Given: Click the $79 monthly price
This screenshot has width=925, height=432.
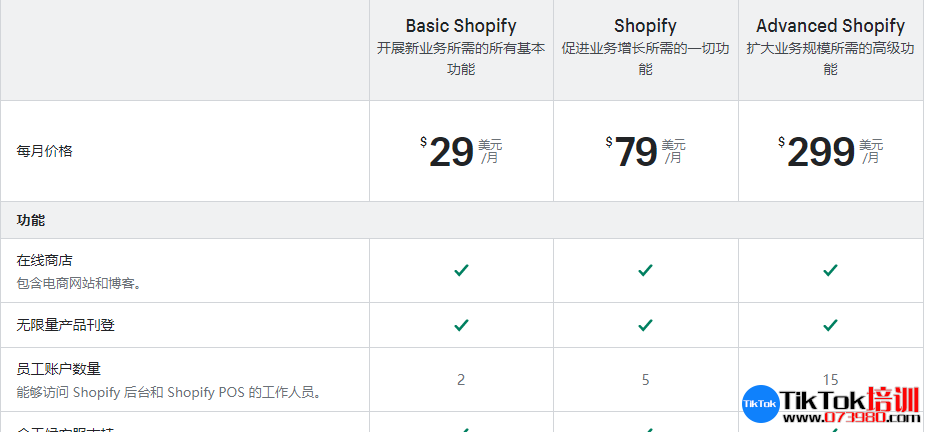Looking at the screenshot, I should tap(645, 152).
